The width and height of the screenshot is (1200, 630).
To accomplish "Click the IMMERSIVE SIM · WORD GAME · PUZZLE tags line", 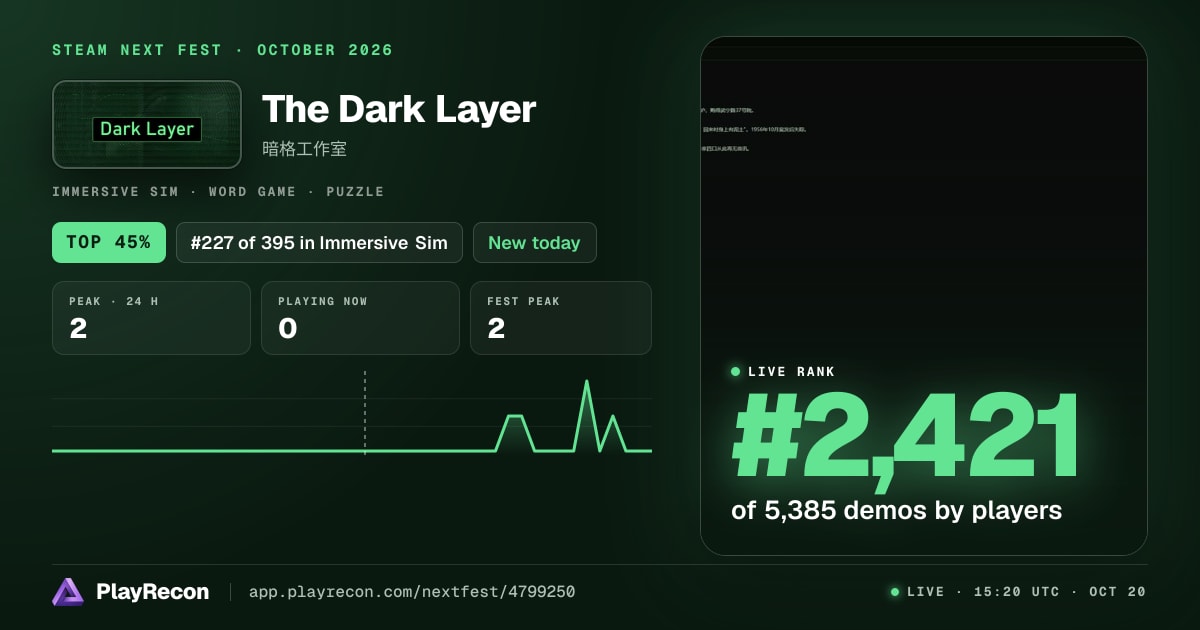I will coord(218,191).
